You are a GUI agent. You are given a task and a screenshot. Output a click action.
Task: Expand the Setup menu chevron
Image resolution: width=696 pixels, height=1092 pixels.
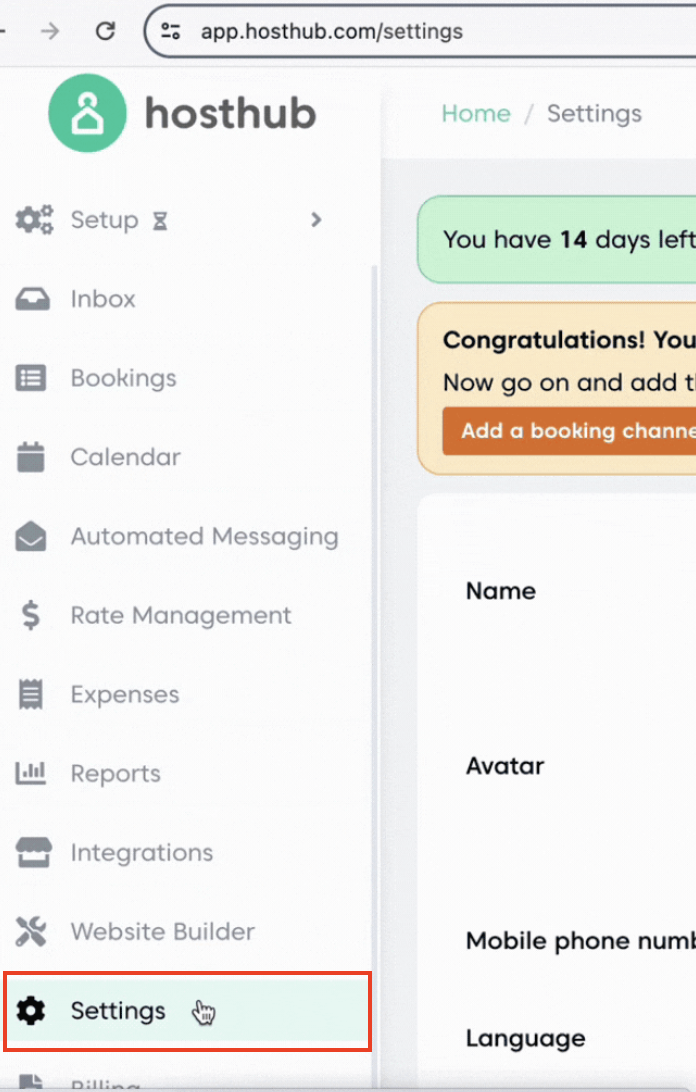[x=316, y=220]
